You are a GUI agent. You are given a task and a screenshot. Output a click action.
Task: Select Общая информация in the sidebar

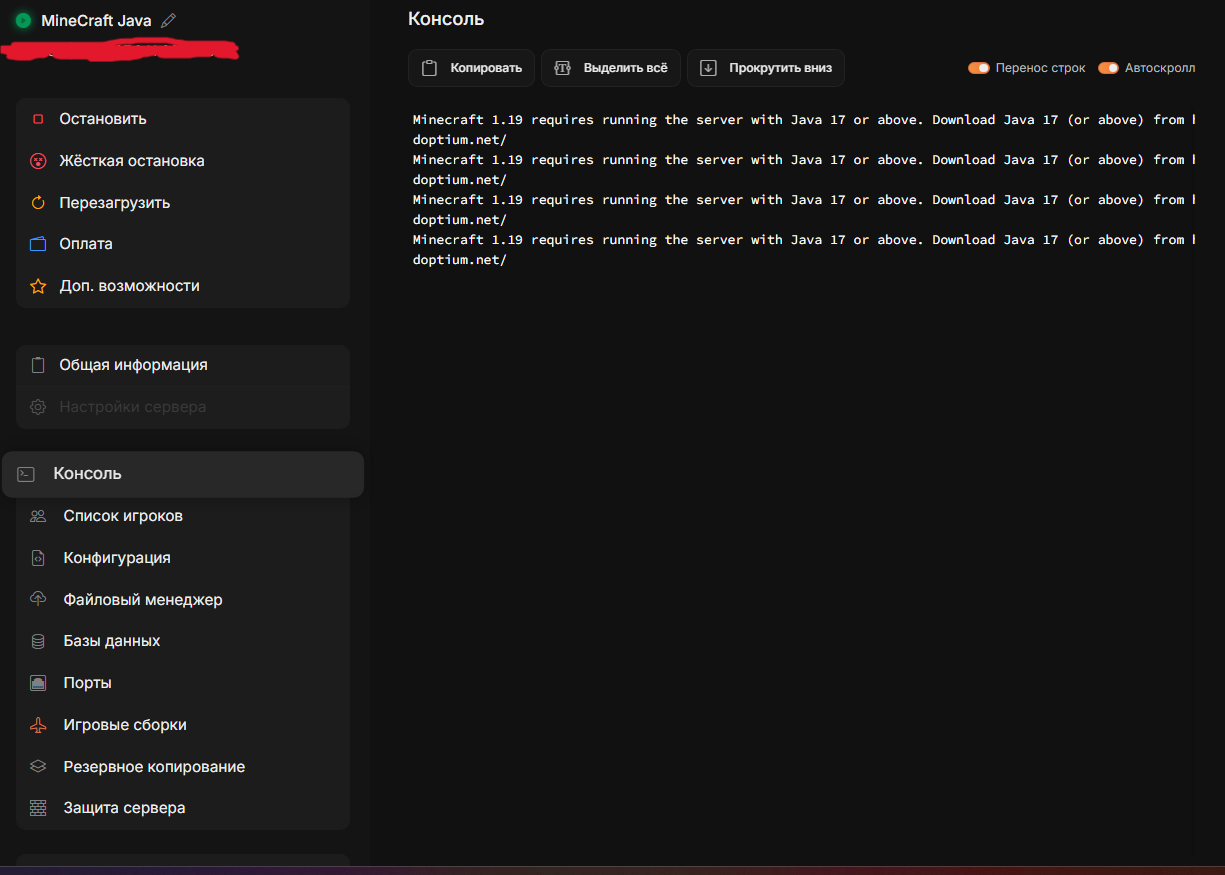pyautogui.click(x=132, y=365)
